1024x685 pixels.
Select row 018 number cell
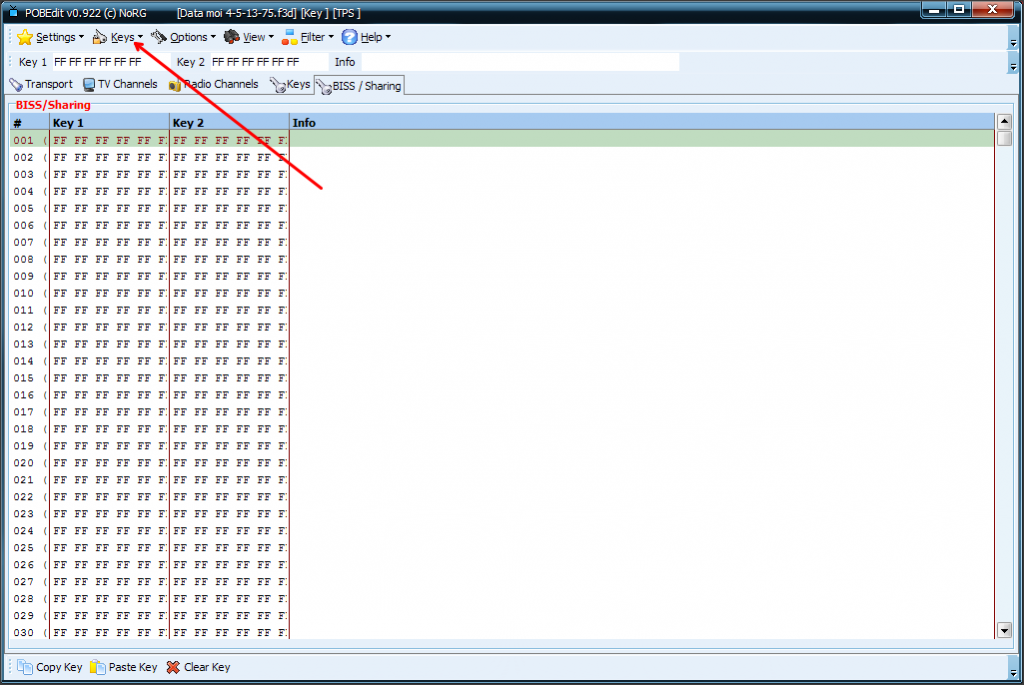point(29,429)
